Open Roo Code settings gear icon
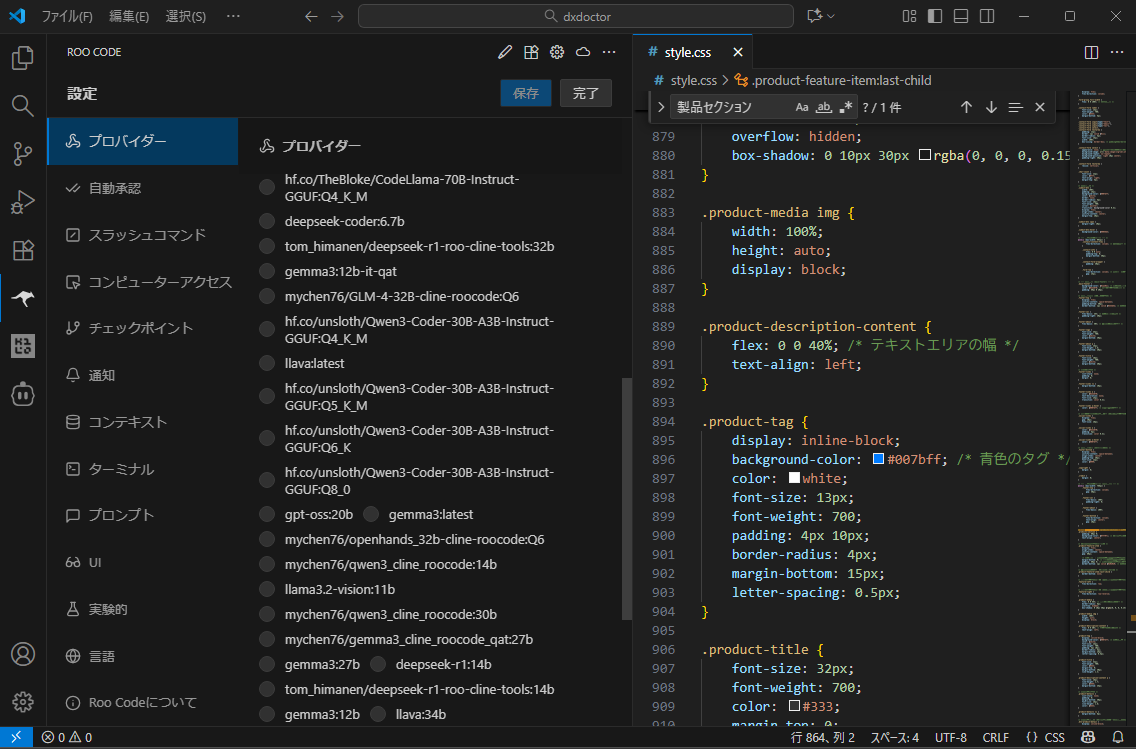Viewport: 1136px width, 749px height. click(557, 52)
